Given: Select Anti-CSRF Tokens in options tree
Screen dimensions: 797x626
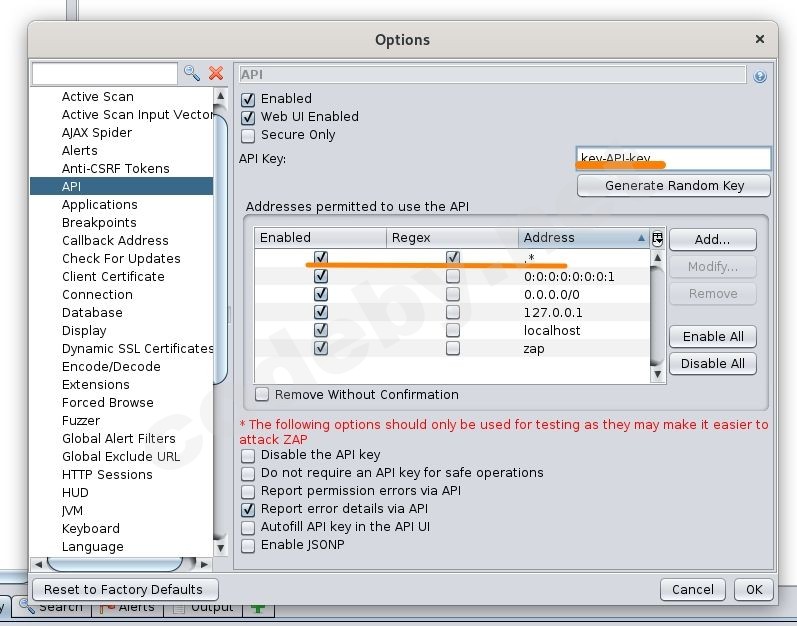Looking at the screenshot, I should click(115, 169).
